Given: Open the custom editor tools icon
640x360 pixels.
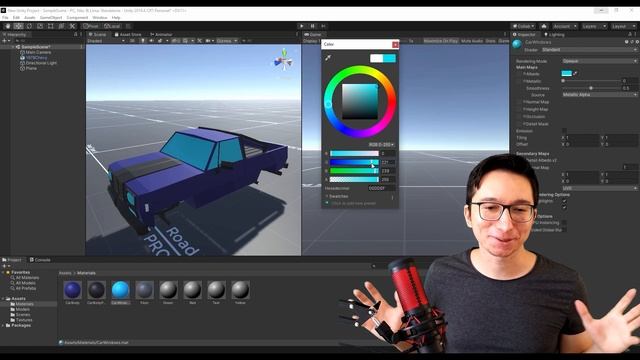Looking at the screenshot, I should (x=72, y=26).
